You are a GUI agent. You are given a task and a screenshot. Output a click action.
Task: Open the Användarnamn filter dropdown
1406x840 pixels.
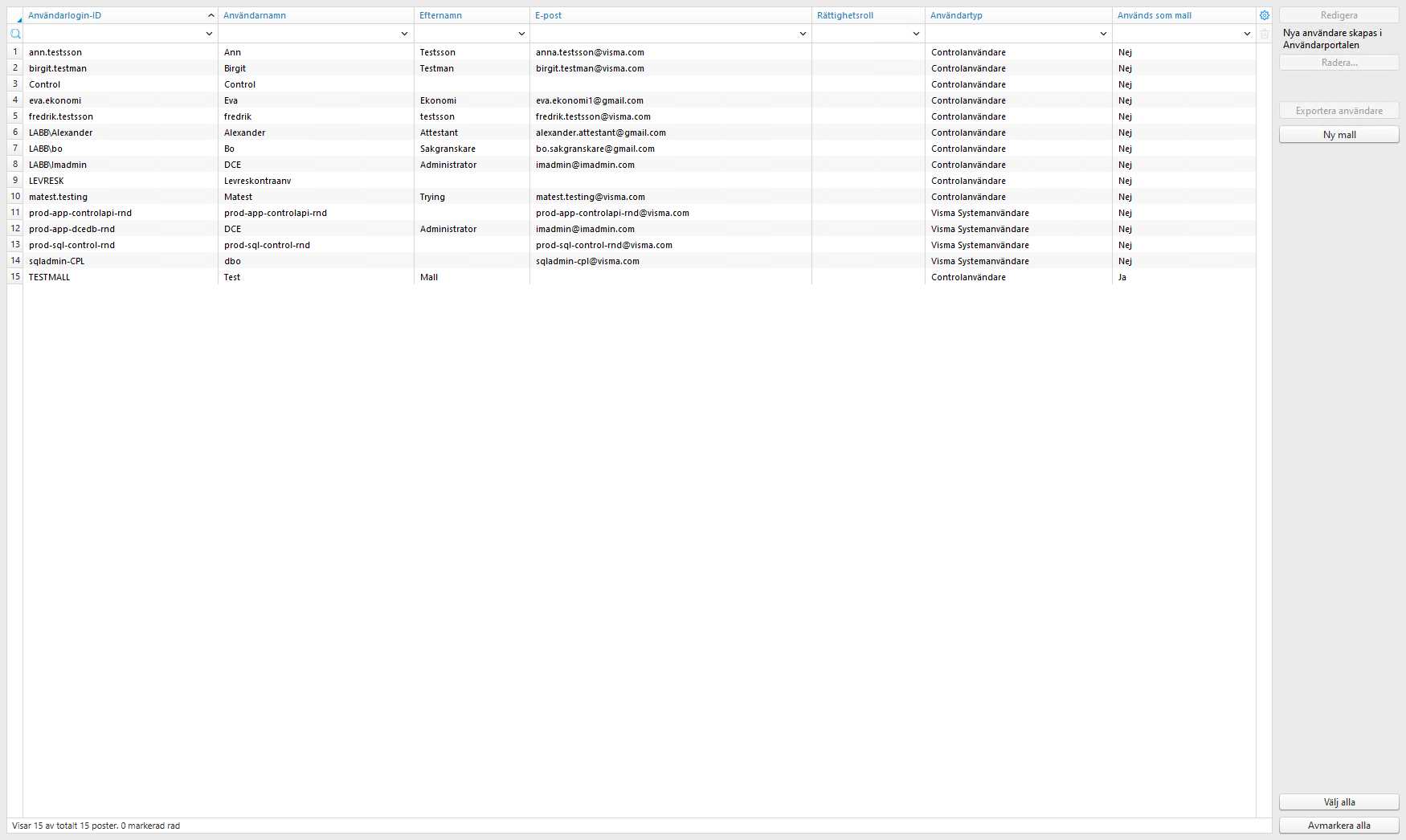[x=405, y=33]
